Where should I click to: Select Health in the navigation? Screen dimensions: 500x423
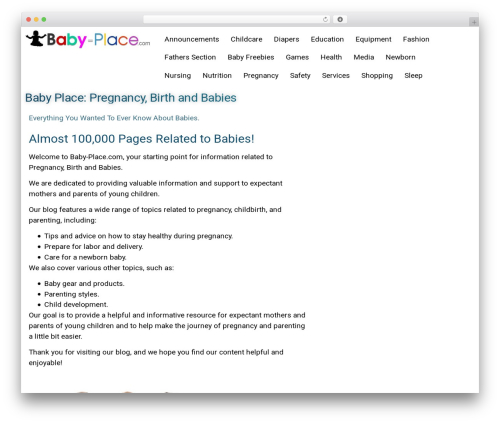(x=331, y=57)
